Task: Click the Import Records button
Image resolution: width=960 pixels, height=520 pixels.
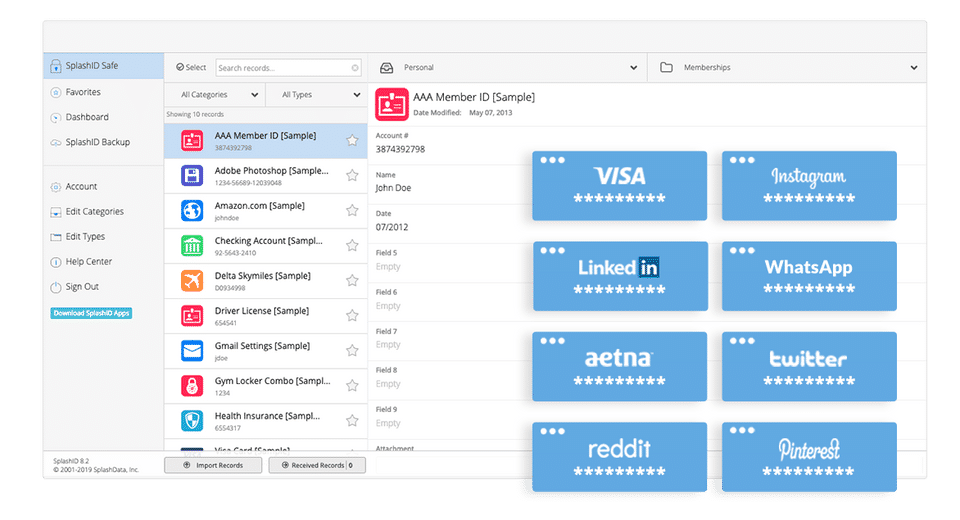Action: click(x=213, y=465)
